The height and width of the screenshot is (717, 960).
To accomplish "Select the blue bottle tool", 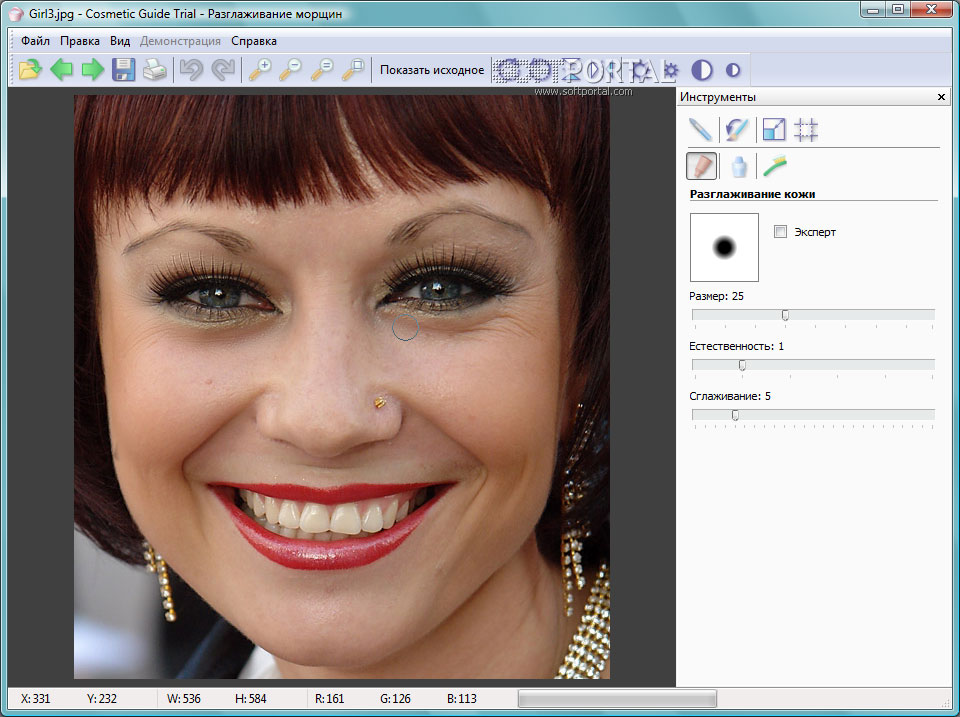I will pos(739,165).
